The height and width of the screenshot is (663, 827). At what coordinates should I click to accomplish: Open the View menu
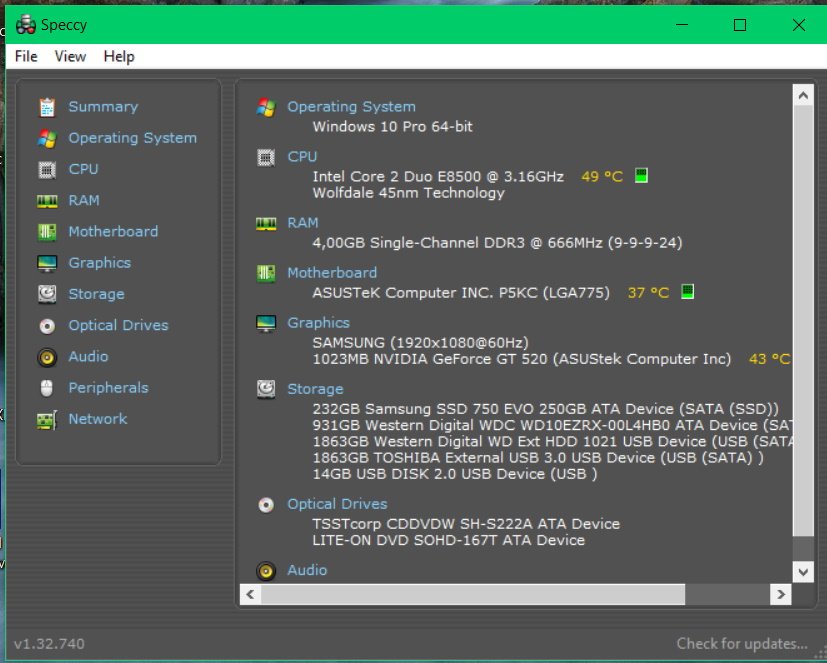point(70,56)
